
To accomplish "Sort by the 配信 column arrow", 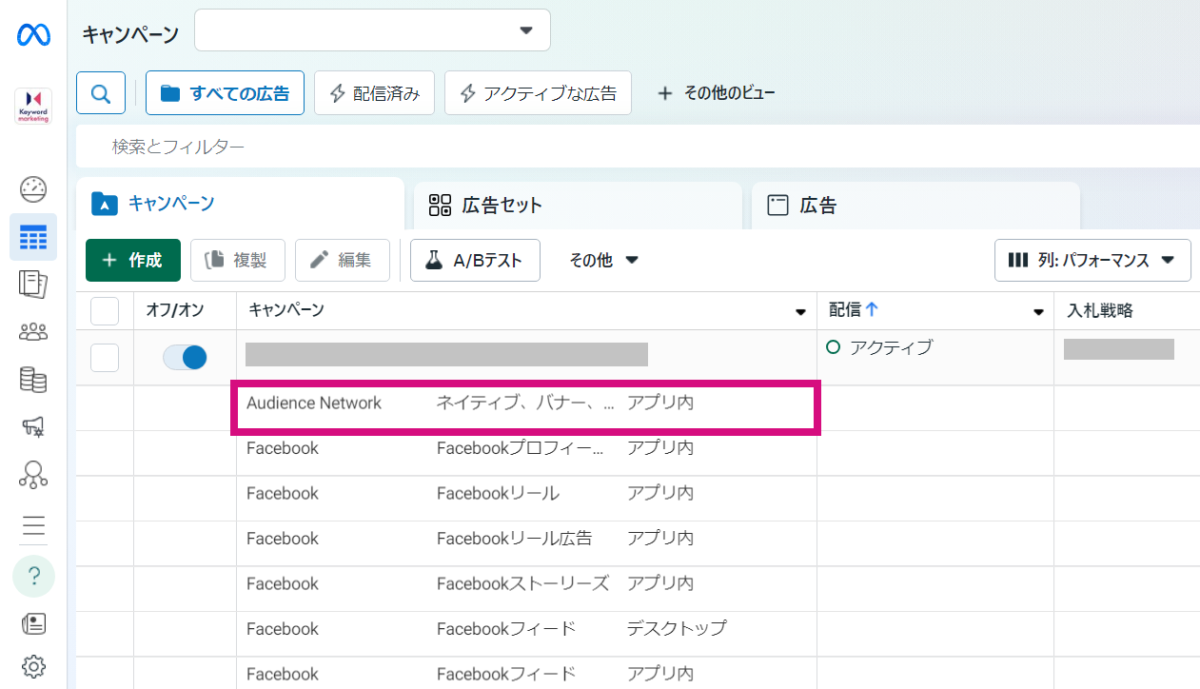I will click(872, 310).
